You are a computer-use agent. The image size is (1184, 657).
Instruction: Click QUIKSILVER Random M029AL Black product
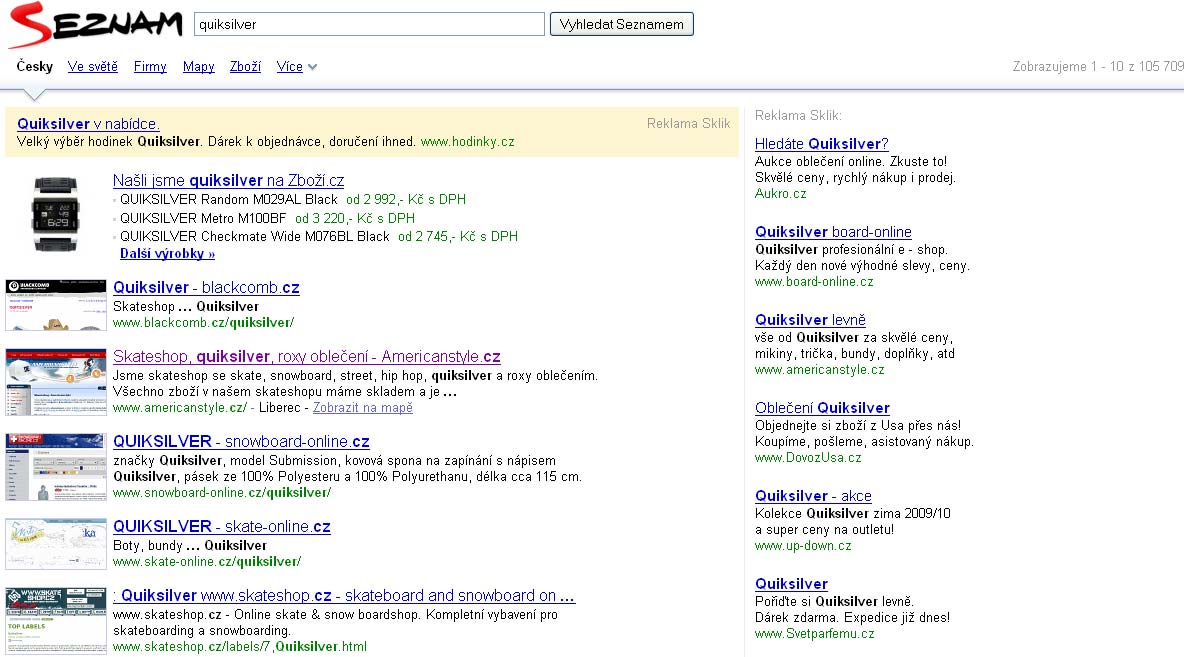click(229, 199)
